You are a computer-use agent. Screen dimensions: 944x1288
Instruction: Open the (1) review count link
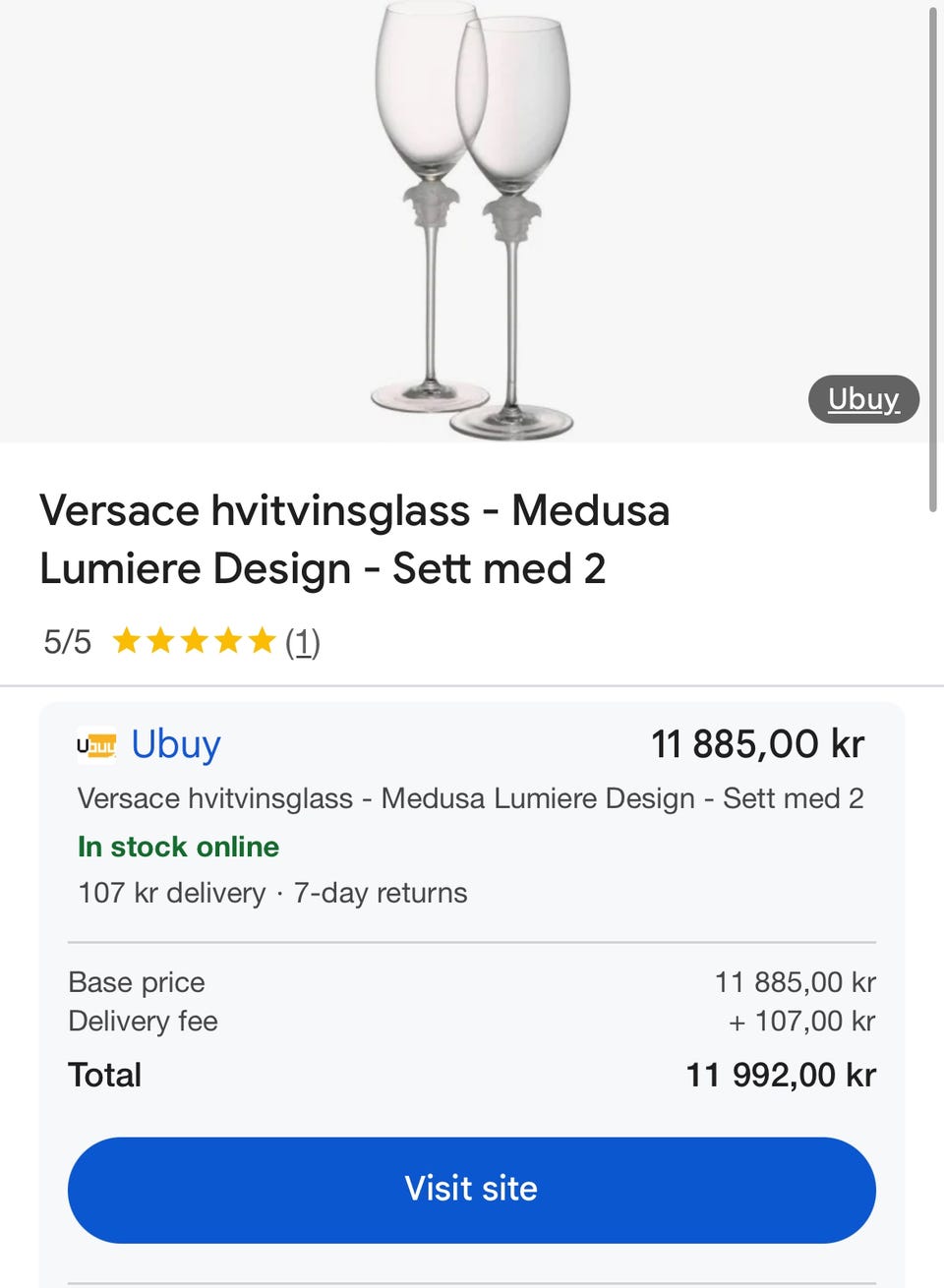pyautogui.click(x=303, y=642)
